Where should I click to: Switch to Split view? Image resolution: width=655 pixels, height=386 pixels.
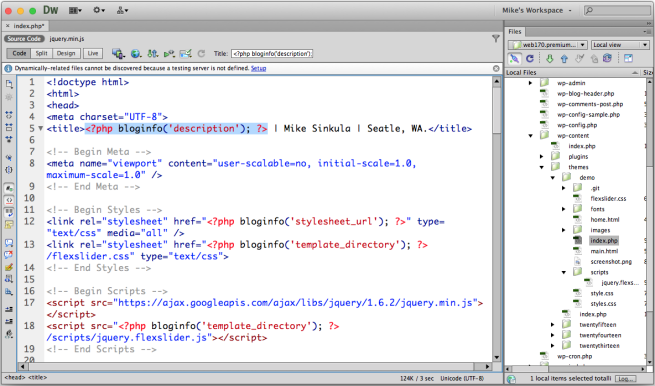(x=41, y=53)
